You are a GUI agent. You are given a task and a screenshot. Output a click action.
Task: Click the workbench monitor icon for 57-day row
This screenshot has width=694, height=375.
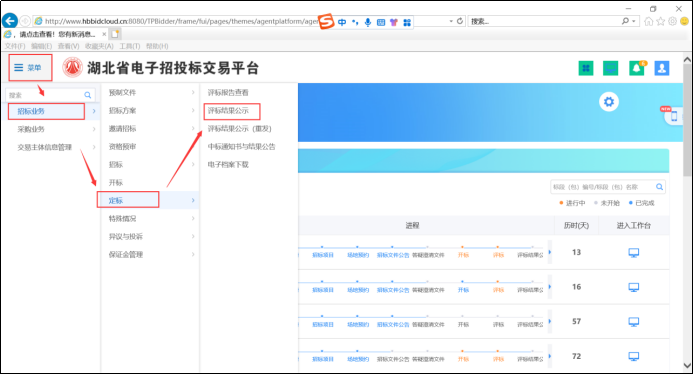pyautogui.click(x=634, y=322)
